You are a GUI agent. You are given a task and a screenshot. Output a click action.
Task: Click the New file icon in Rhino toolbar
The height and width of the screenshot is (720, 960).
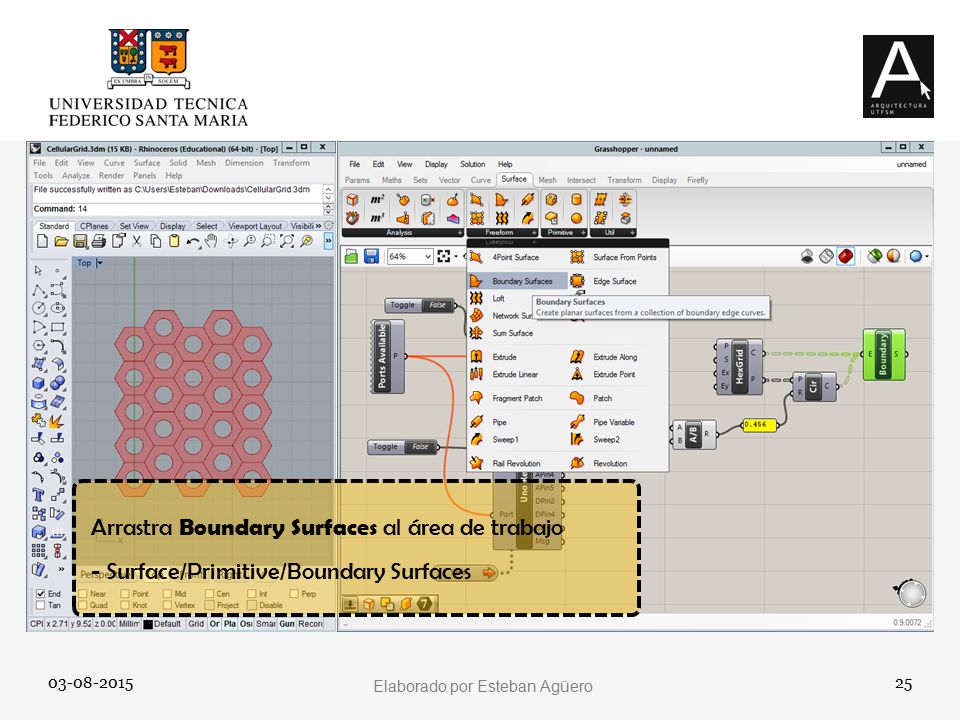42,241
